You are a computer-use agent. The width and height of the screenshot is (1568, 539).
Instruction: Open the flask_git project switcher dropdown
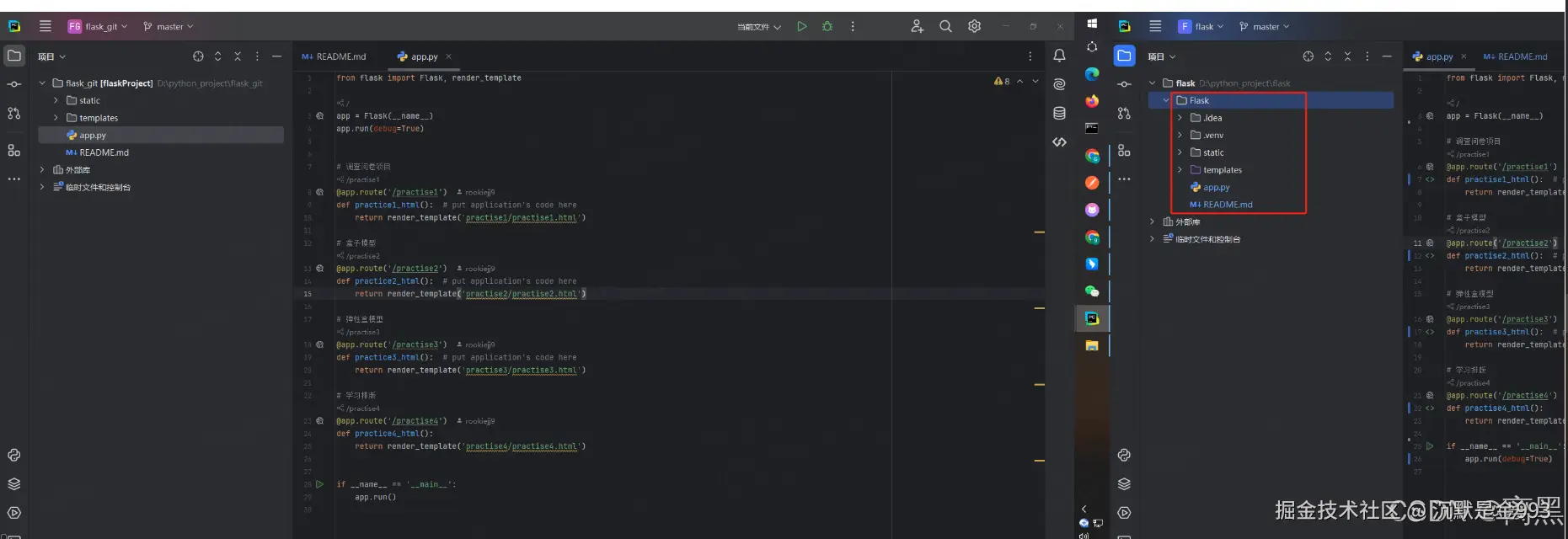tap(98, 26)
